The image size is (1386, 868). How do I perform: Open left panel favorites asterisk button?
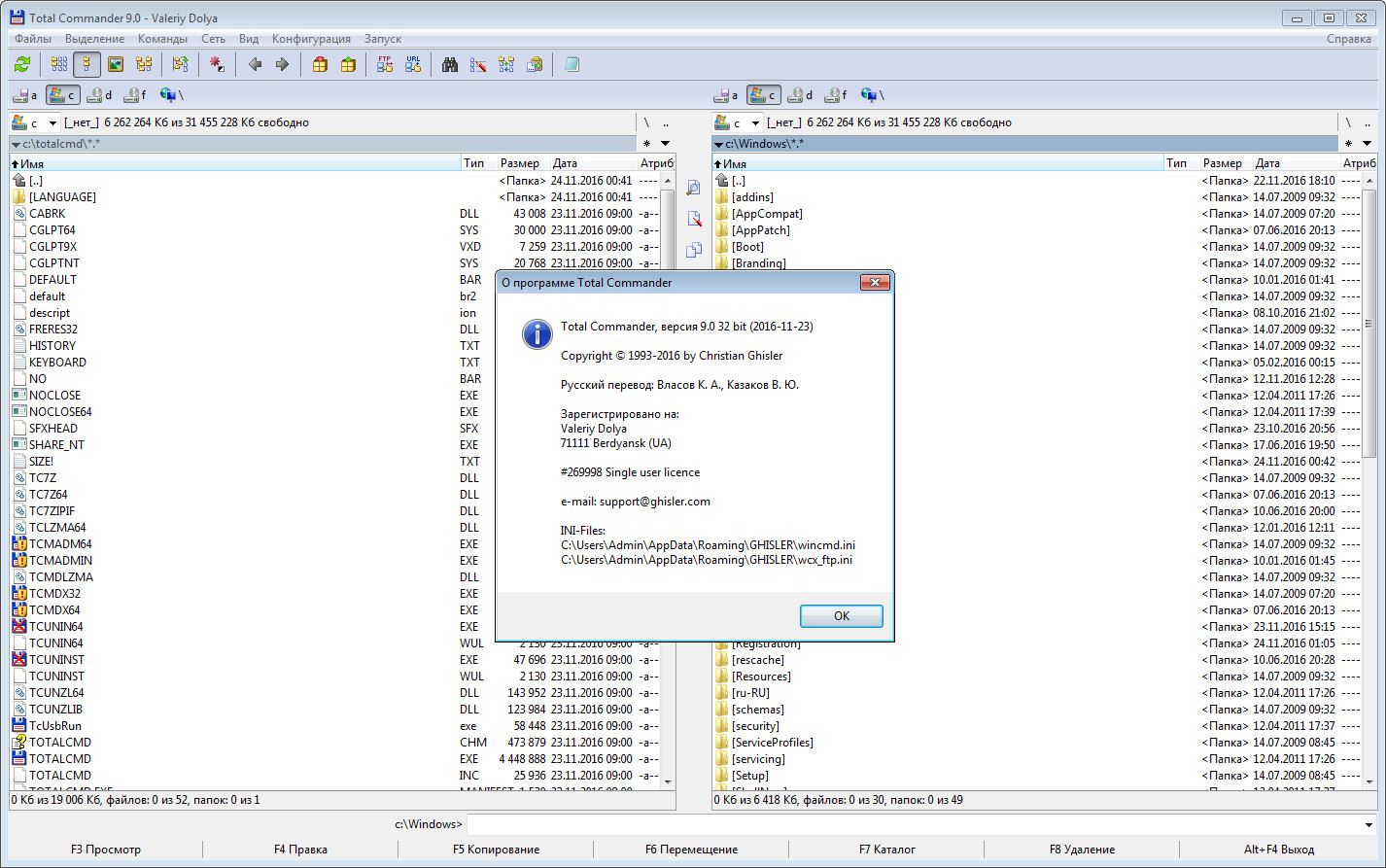pyautogui.click(x=646, y=144)
